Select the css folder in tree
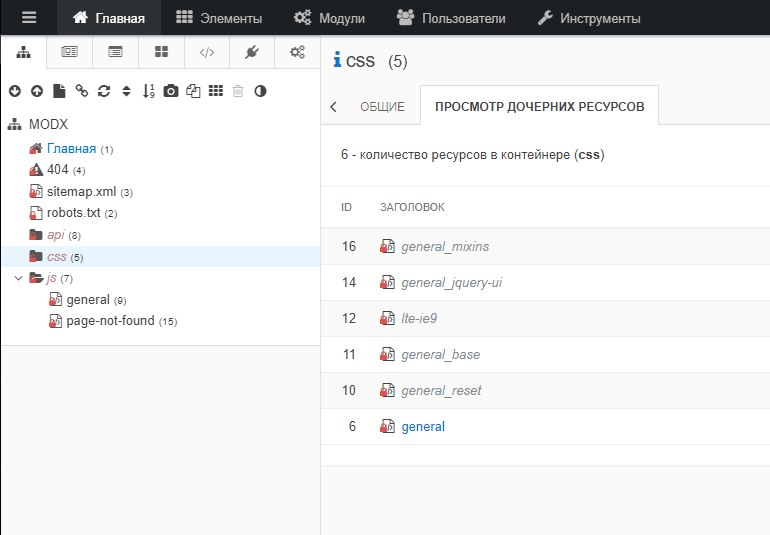 56,256
